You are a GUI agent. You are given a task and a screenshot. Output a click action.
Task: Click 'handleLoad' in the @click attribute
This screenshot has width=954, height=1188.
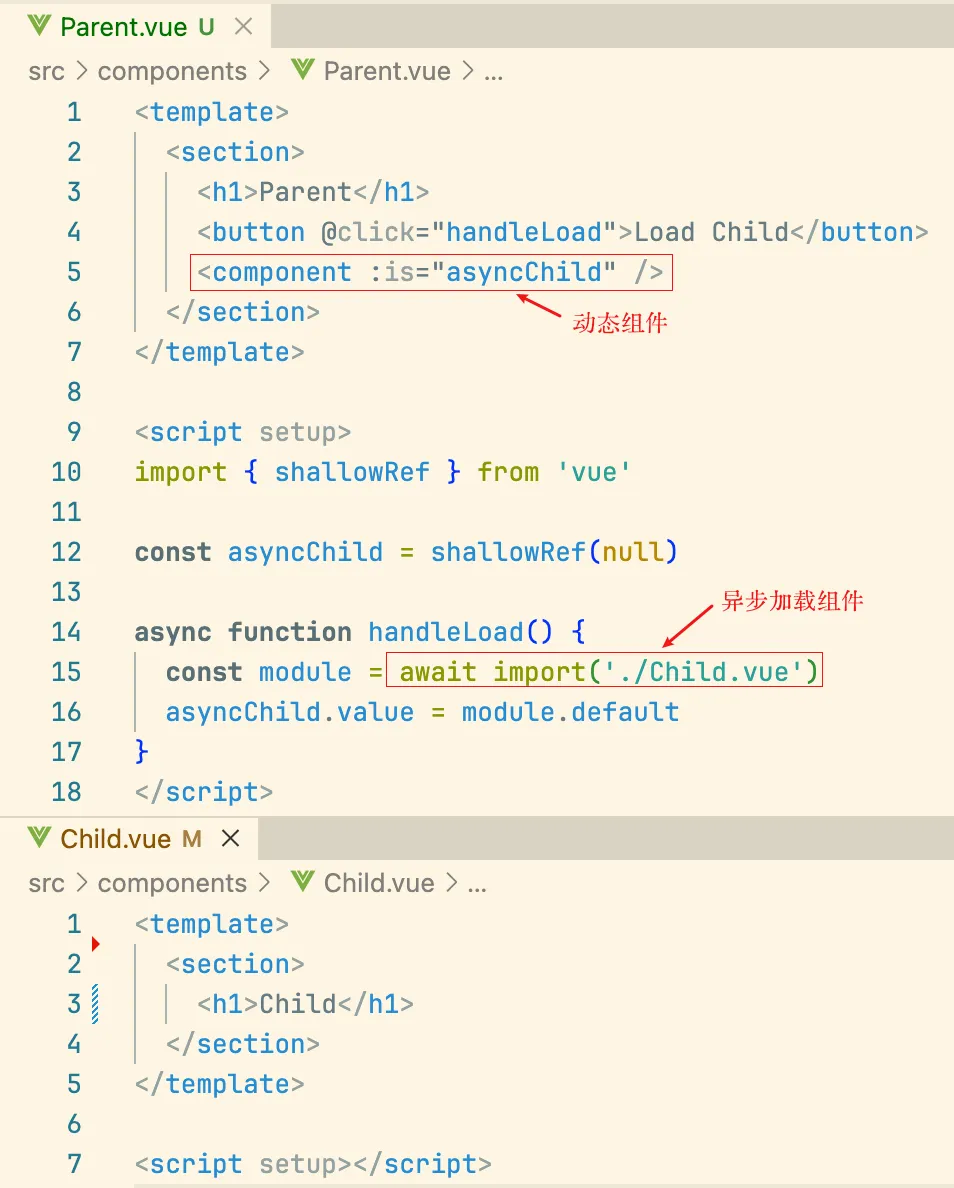coord(524,232)
